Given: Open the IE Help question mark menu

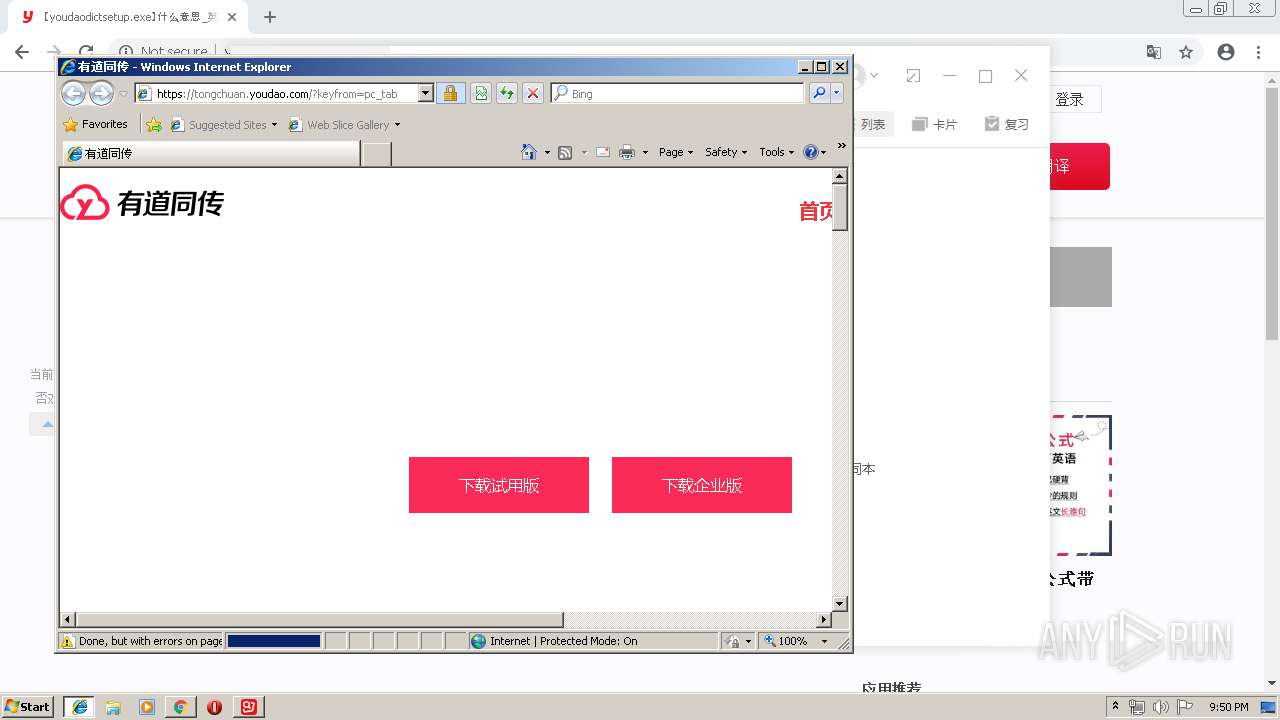Looking at the screenshot, I should 815,152.
